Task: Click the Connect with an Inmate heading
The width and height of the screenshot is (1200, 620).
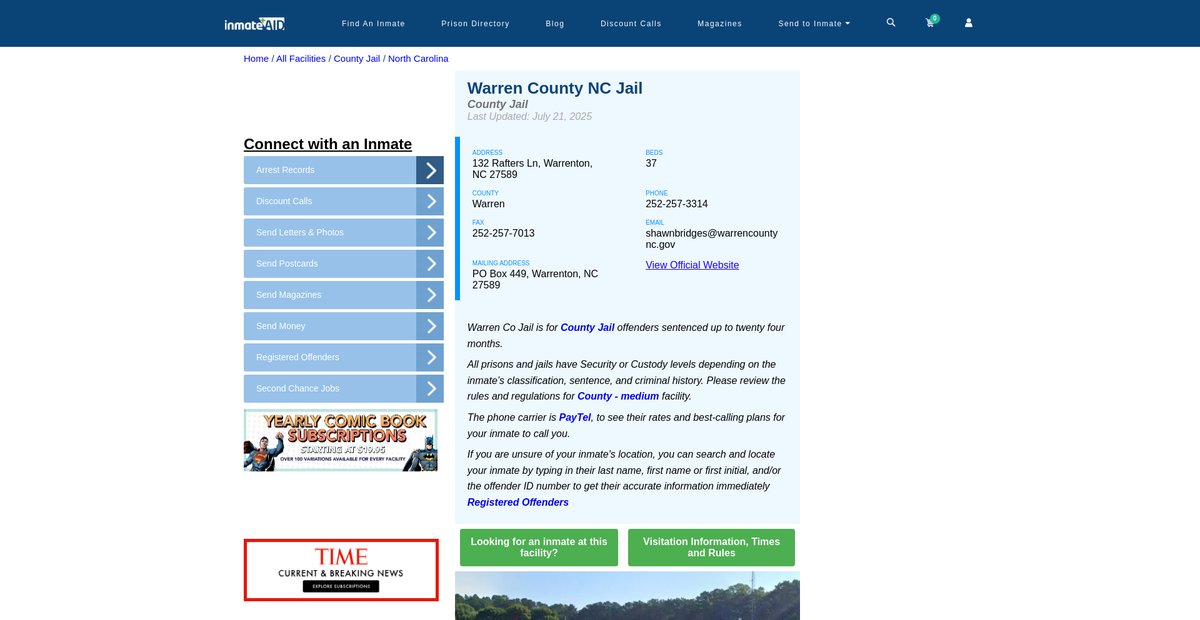Action: (x=328, y=144)
